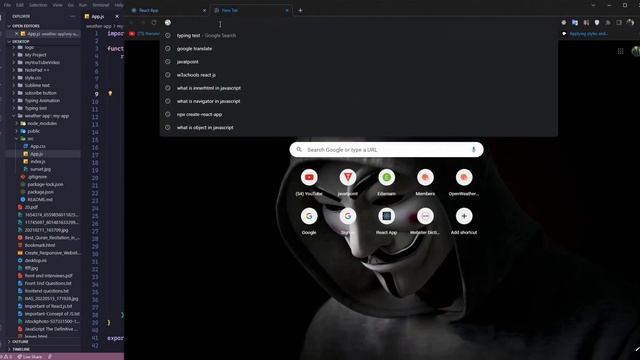640x360 pixels.
Task: Click the browser forward arrow
Action: point(142,22)
